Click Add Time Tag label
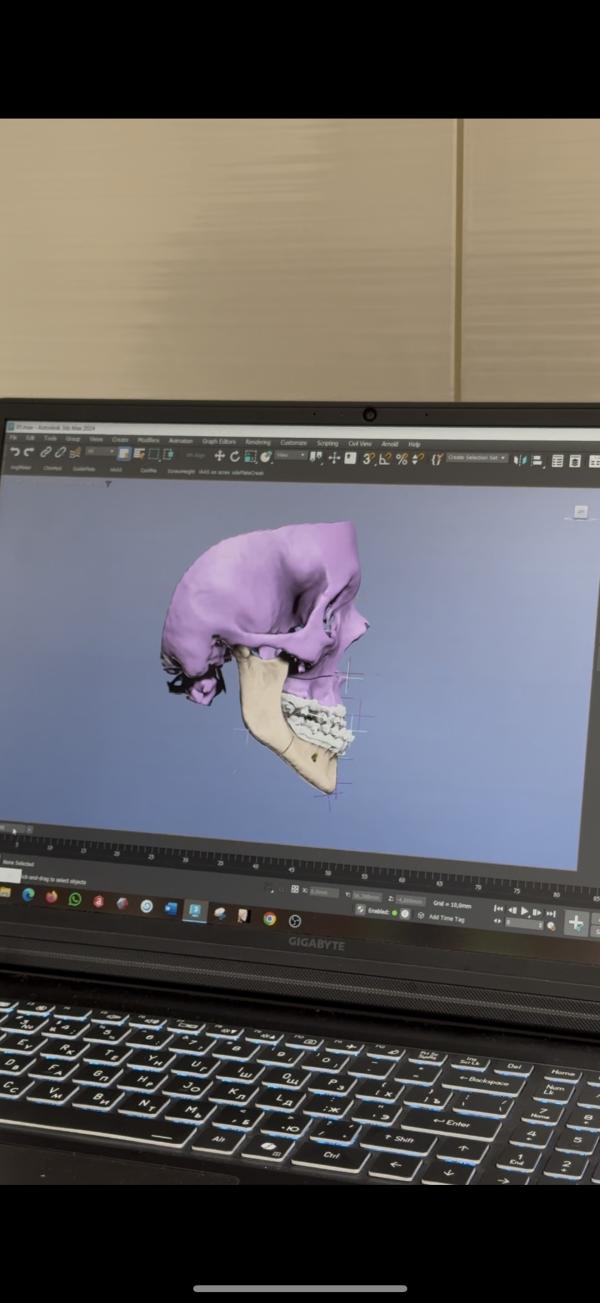Image resolution: width=600 pixels, height=1303 pixels. [446, 918]
